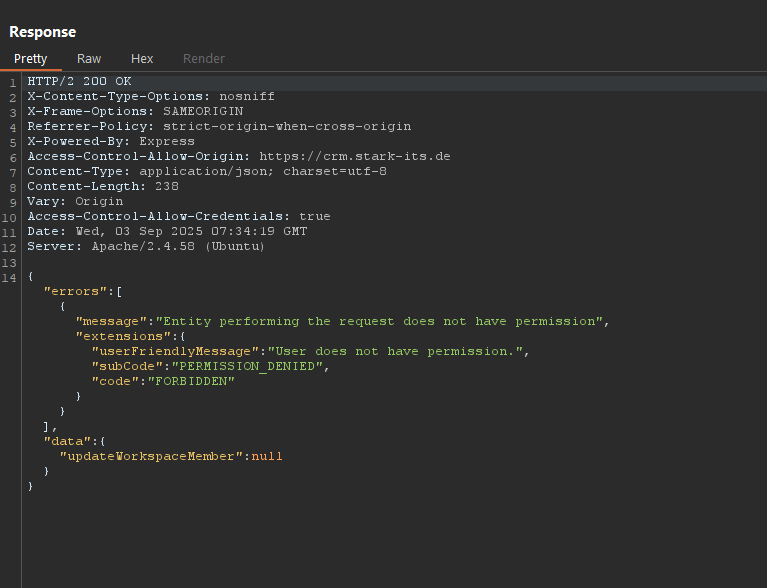Click the "data" JSON key

[x=68, y=441]
